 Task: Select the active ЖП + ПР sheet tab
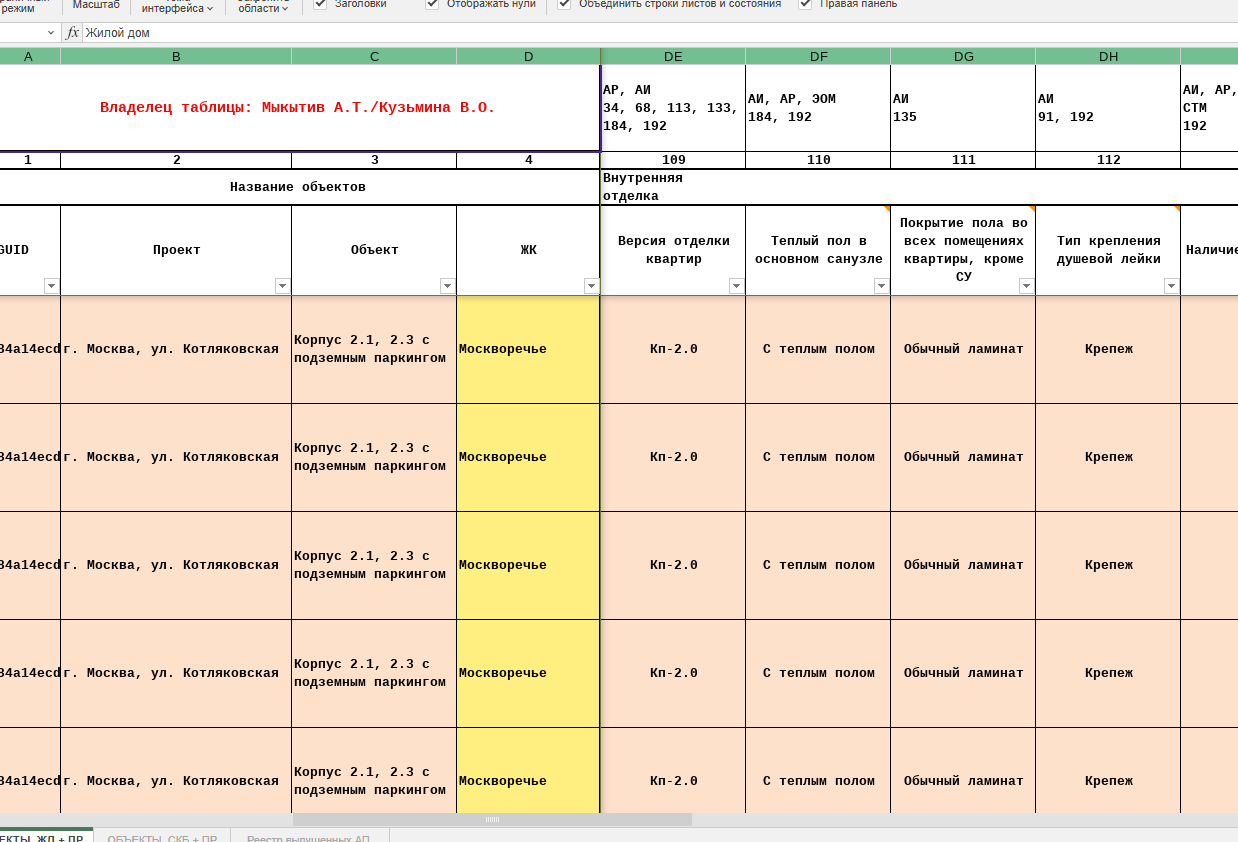46,836
